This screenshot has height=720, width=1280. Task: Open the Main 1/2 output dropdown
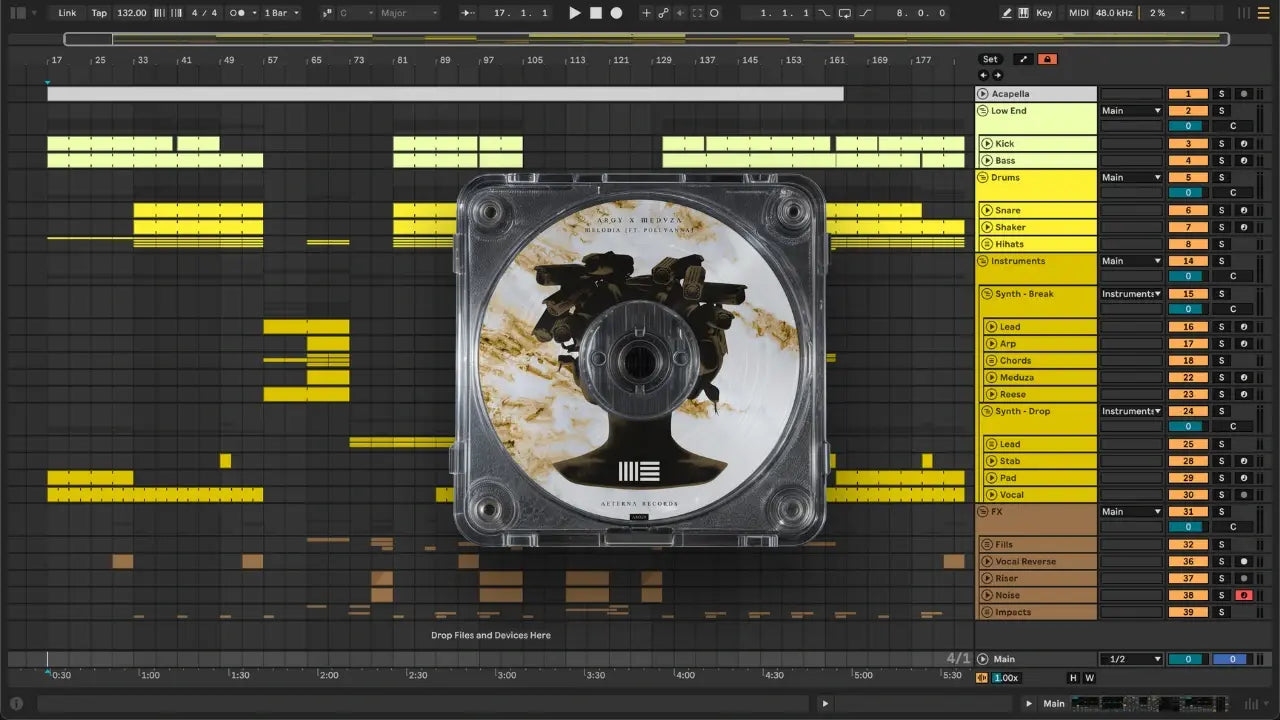point(1131,659)
